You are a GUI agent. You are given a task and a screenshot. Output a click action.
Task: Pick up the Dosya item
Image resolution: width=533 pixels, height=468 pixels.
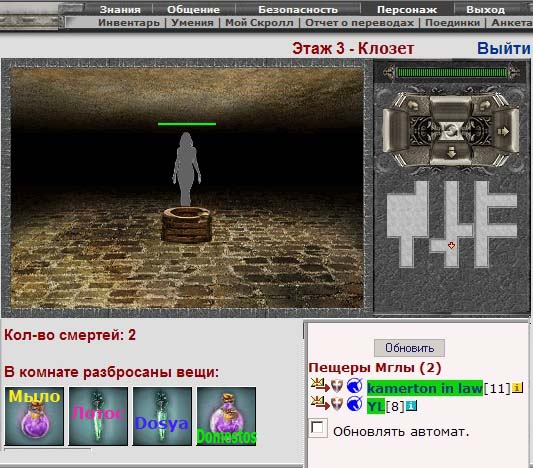(162, 416)
